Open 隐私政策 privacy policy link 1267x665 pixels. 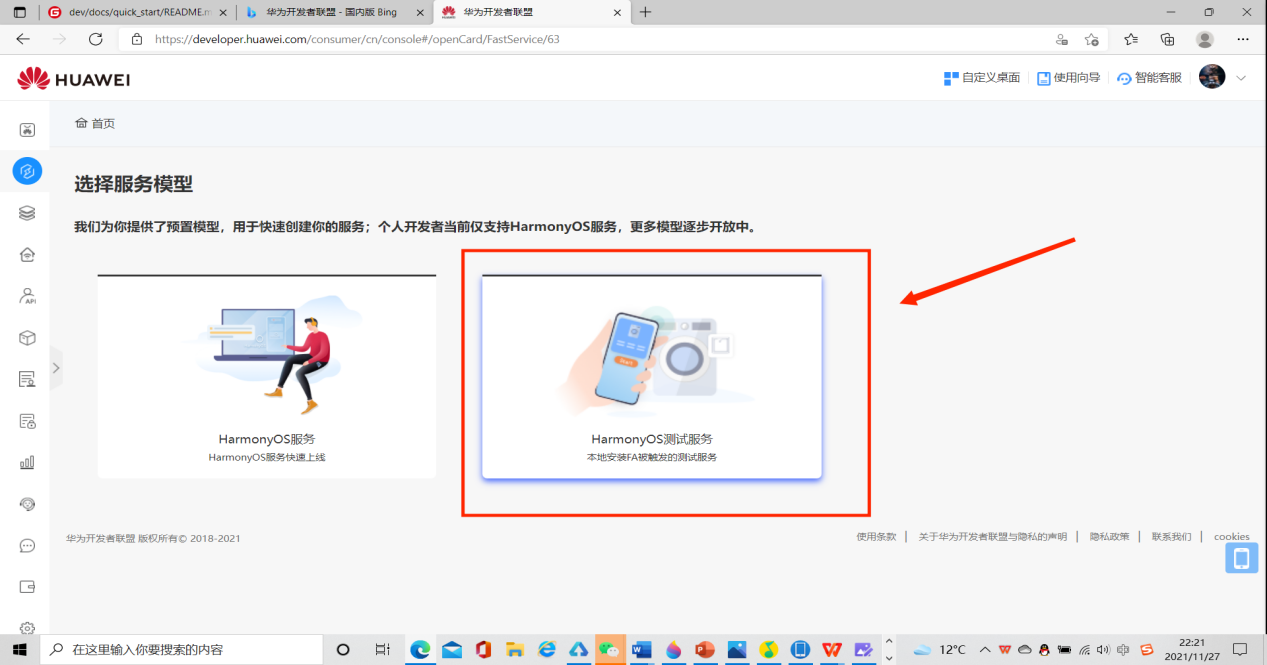(x=1110, y=537)
